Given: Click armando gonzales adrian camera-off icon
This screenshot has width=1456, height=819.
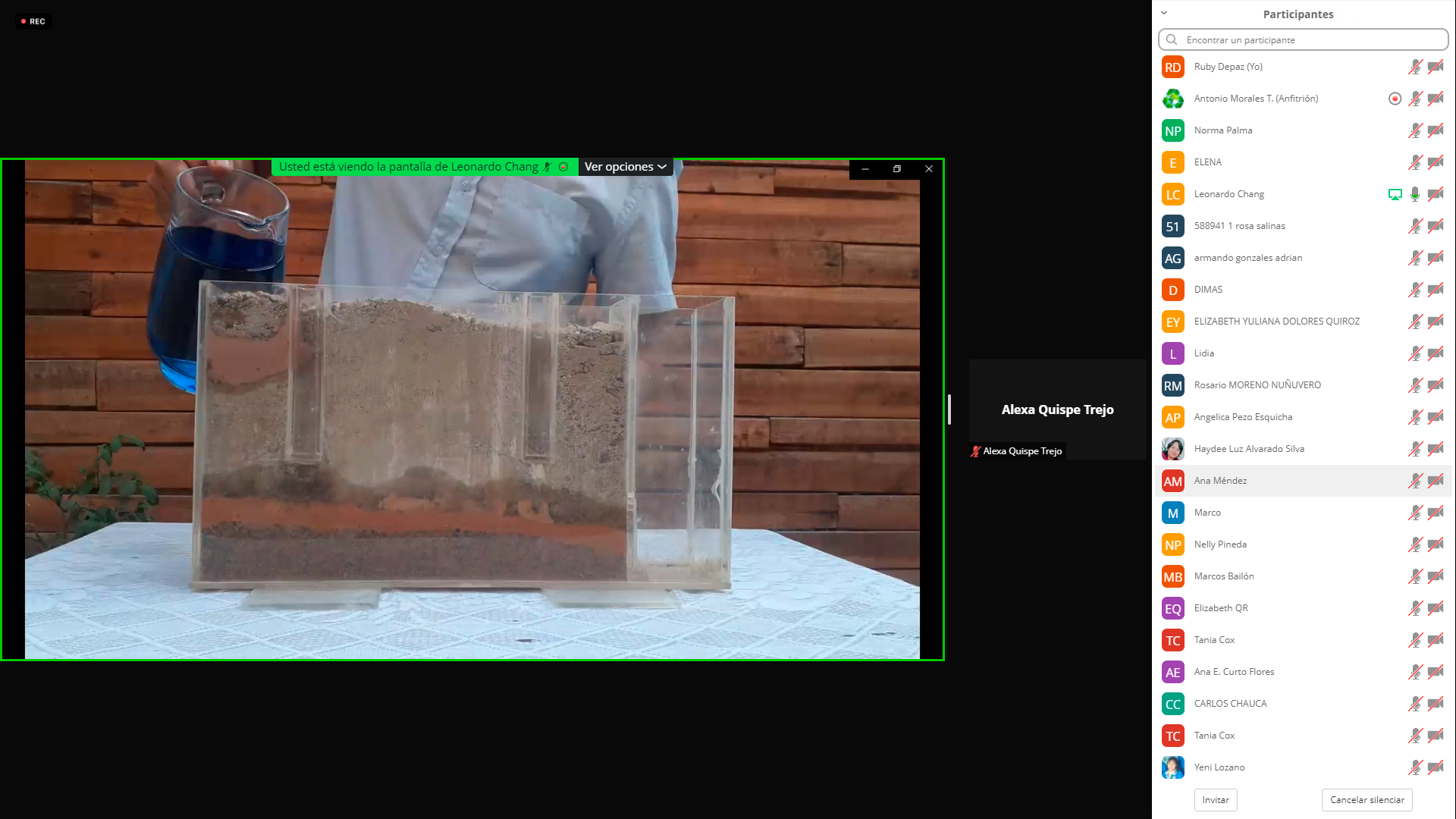Looking at the screenshot, I should tap(1436, 258).
